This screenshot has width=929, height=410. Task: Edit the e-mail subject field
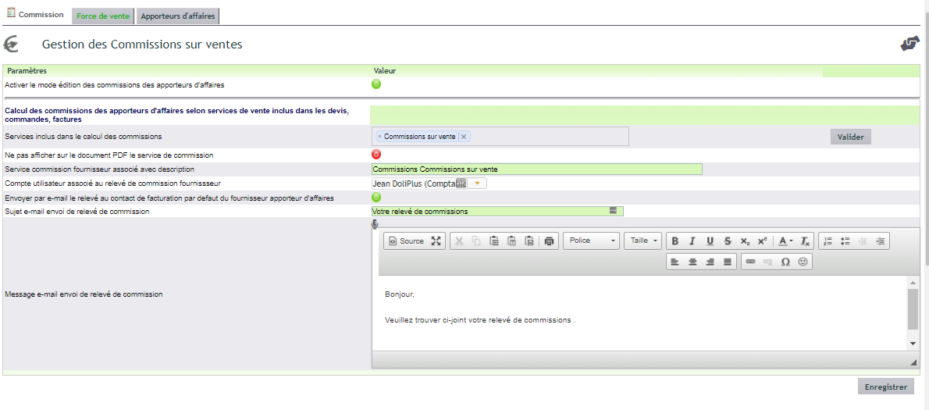coord(497,211)
